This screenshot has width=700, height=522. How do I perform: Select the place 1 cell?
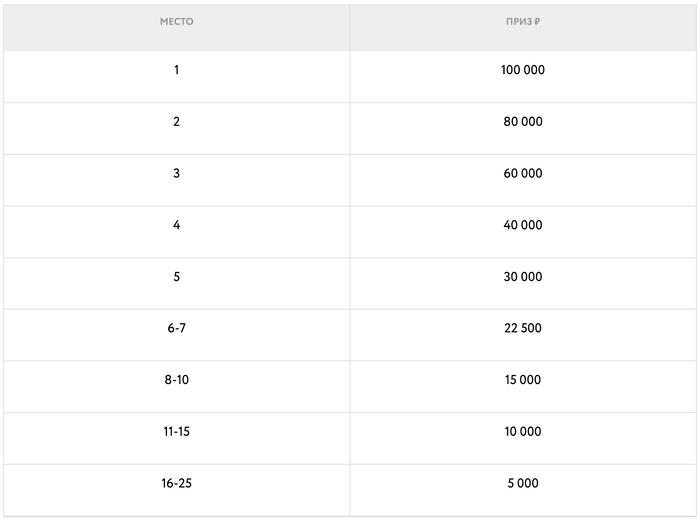tap(176, 71)
